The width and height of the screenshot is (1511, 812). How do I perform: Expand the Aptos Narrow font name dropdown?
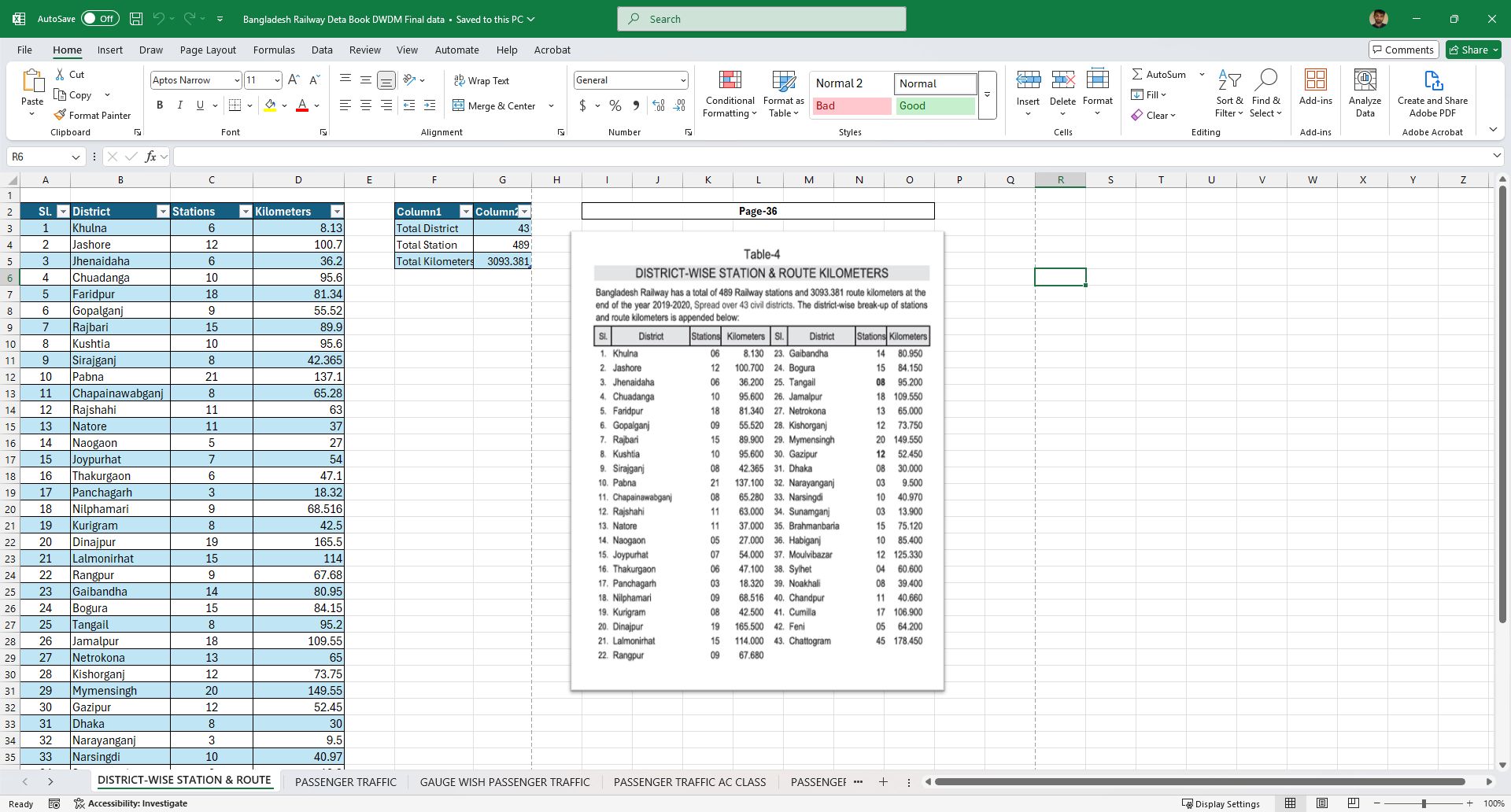pos(236,80)
